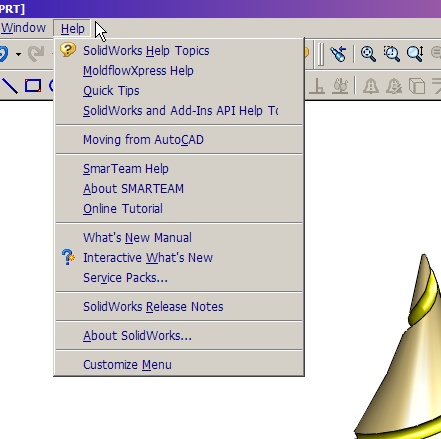
Task: Click the greyed perpendicular datum icon
Action: point(317,86)
